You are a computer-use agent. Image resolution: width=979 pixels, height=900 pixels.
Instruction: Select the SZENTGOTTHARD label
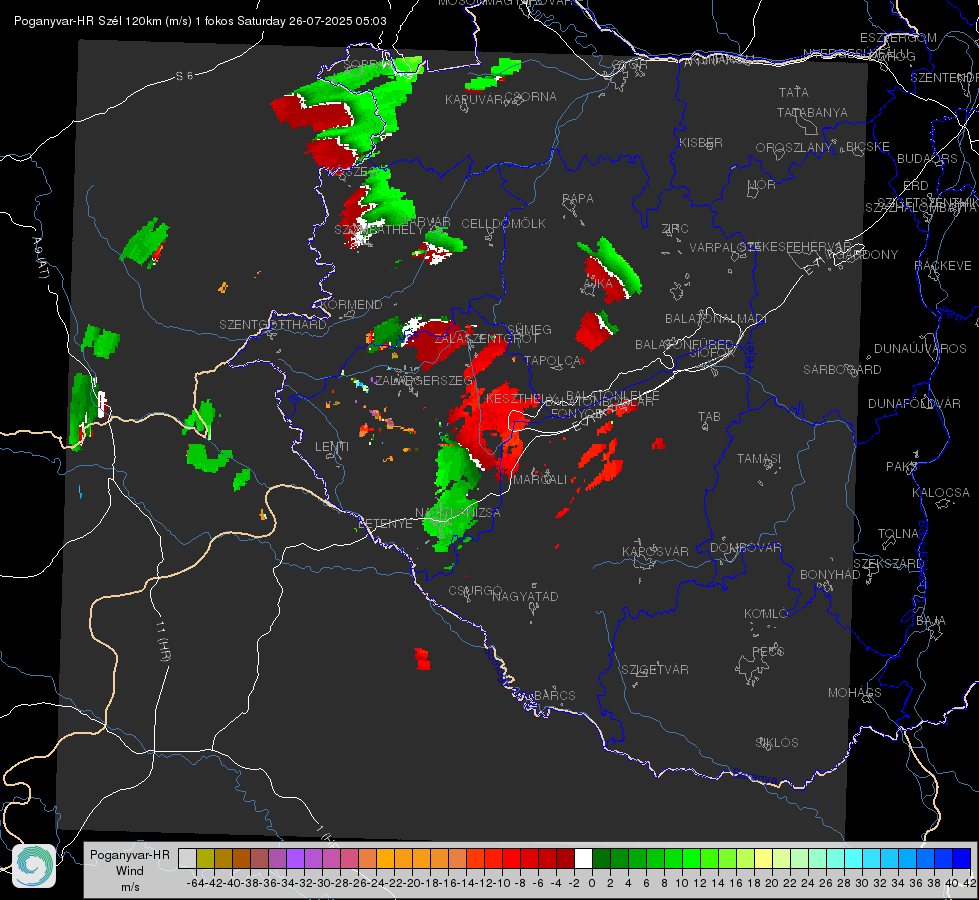273,324
